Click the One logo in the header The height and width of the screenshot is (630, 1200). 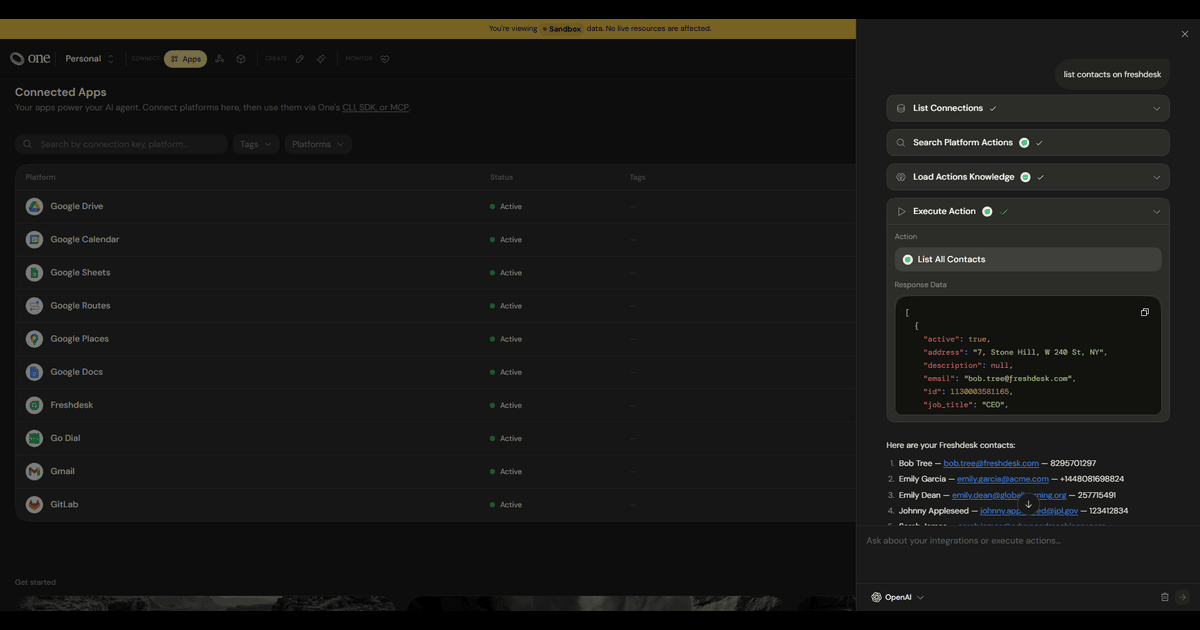coord(30,59)
